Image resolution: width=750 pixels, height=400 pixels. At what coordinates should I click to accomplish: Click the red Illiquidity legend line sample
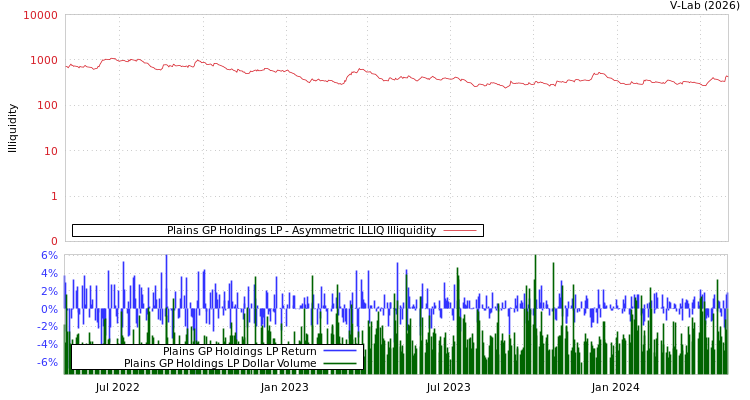tap(459, 231)
